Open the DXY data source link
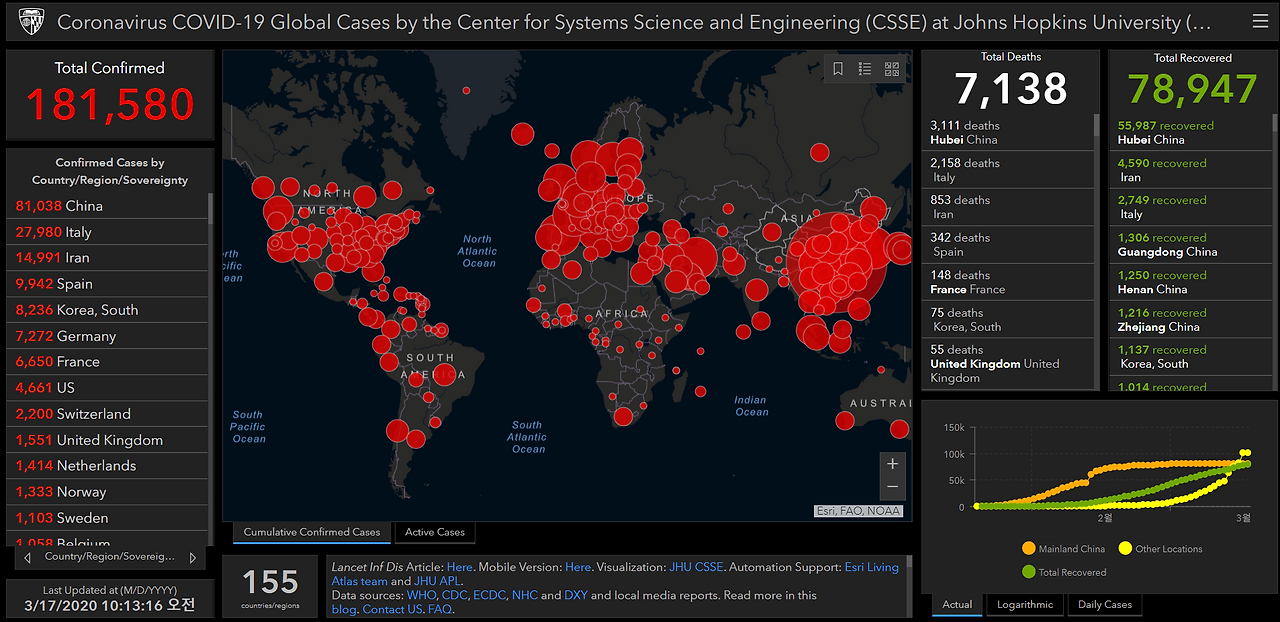Viewport: 1280px width, 622px height. 576,595
